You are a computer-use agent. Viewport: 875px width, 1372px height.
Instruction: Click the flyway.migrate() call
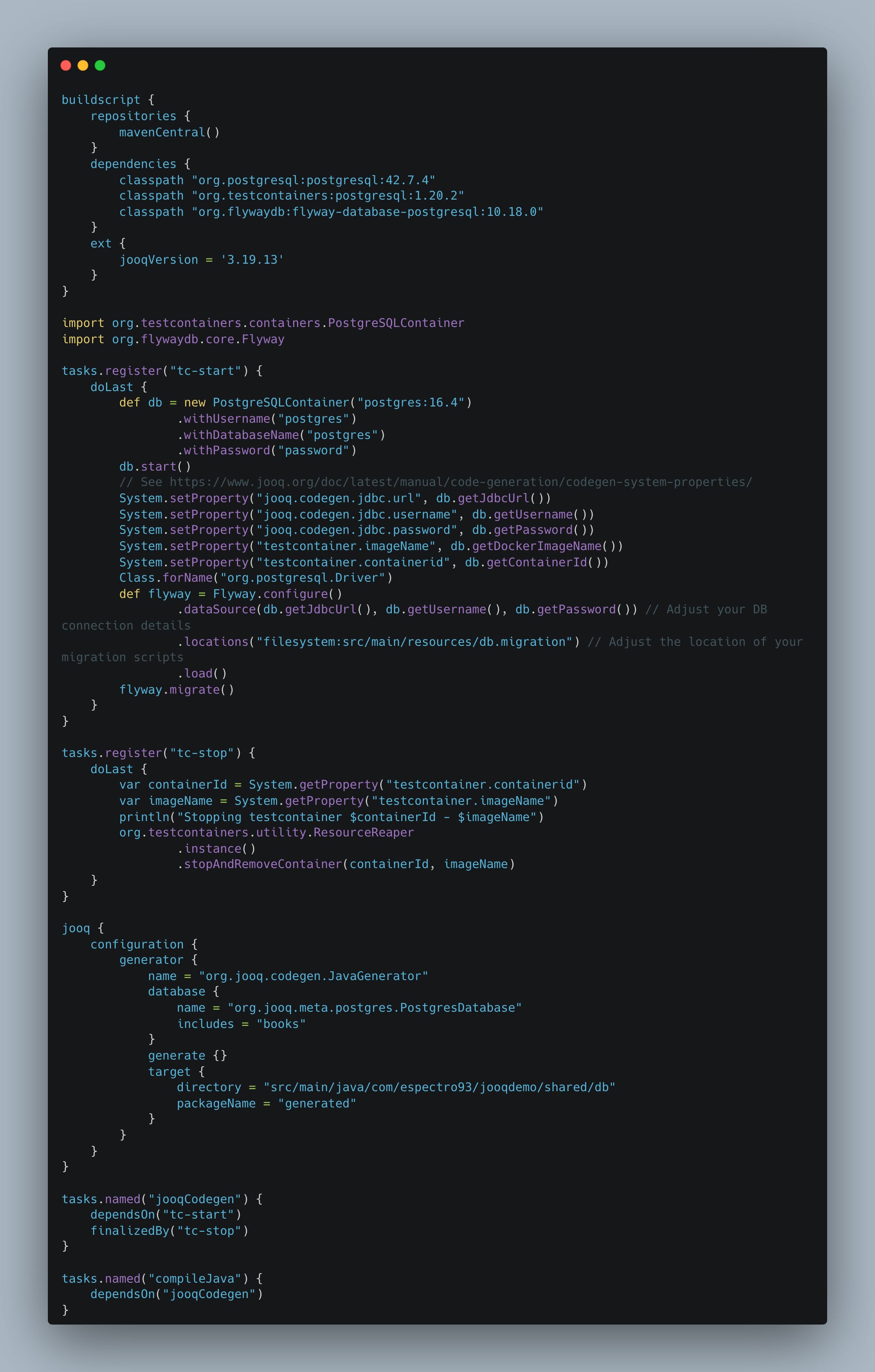(x=176, y=689)
